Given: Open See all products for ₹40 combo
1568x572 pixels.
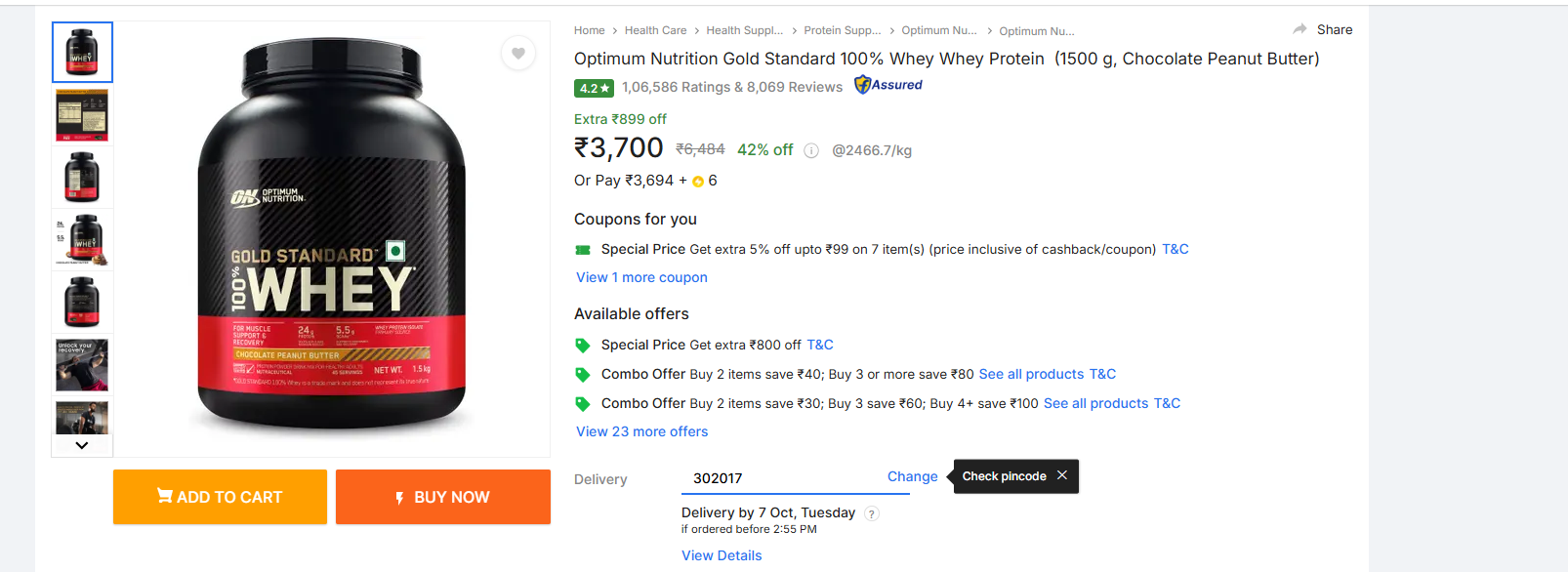Looking at the screenshot, I should [x=1031, y=374].
